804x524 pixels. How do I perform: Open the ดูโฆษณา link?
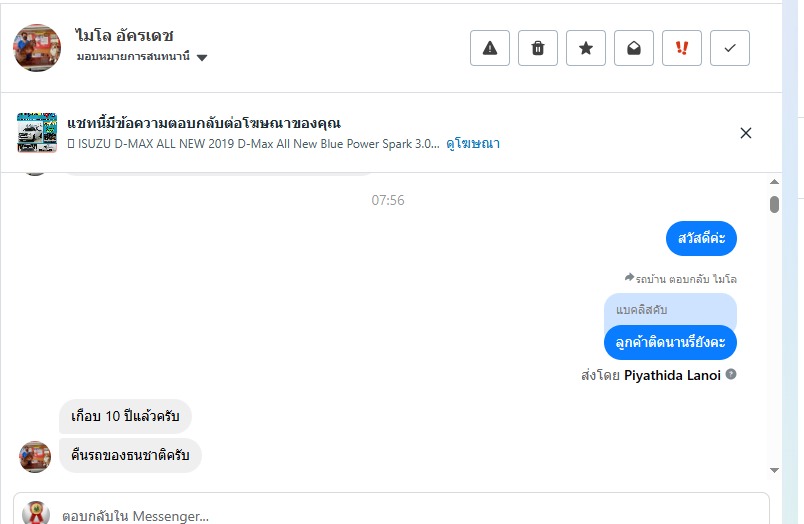[x=473, y=144]
